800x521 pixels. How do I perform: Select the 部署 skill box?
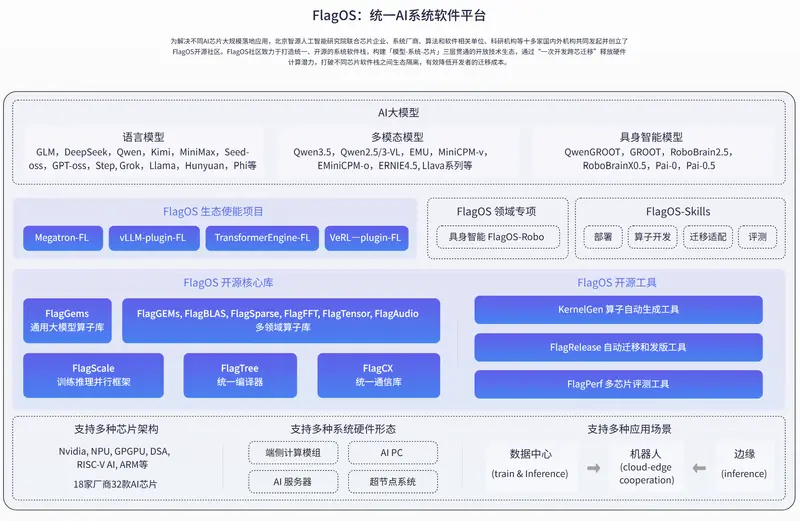[603, 237]
